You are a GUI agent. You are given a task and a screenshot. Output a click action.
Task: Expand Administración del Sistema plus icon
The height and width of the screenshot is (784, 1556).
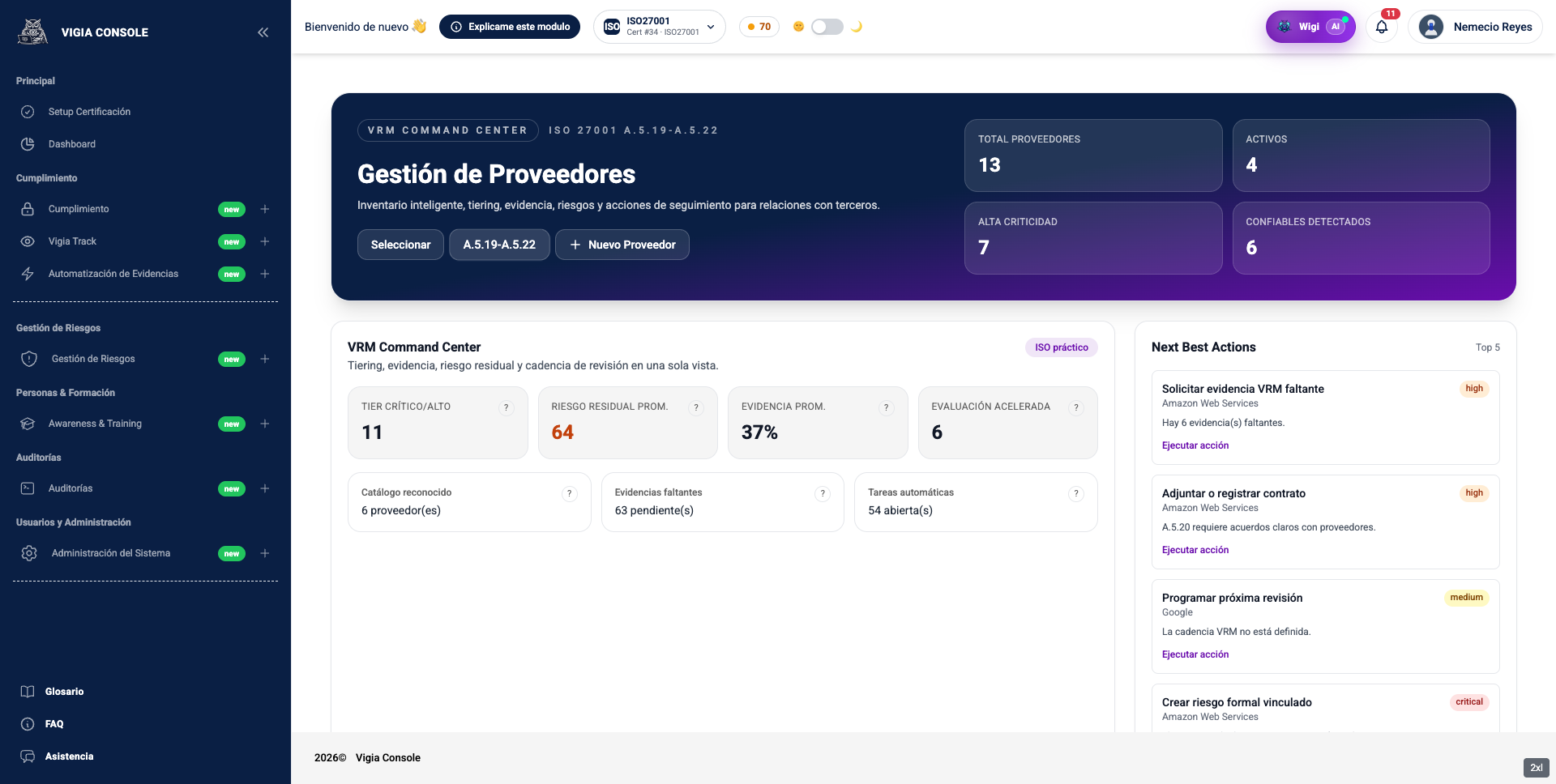(x=264, y=553)
